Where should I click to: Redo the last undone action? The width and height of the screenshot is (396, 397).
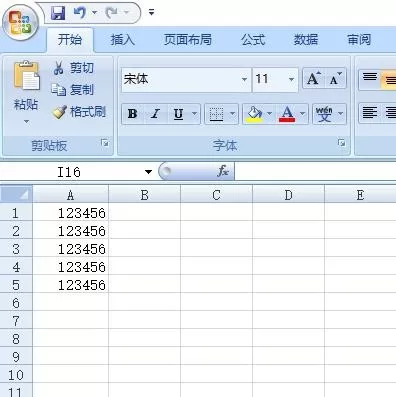112,13
